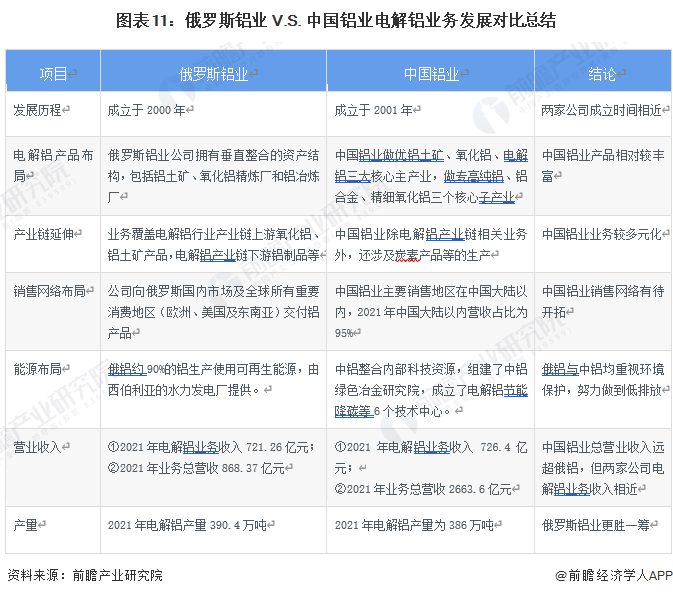Select the 结论 column header

coord(601,74)
